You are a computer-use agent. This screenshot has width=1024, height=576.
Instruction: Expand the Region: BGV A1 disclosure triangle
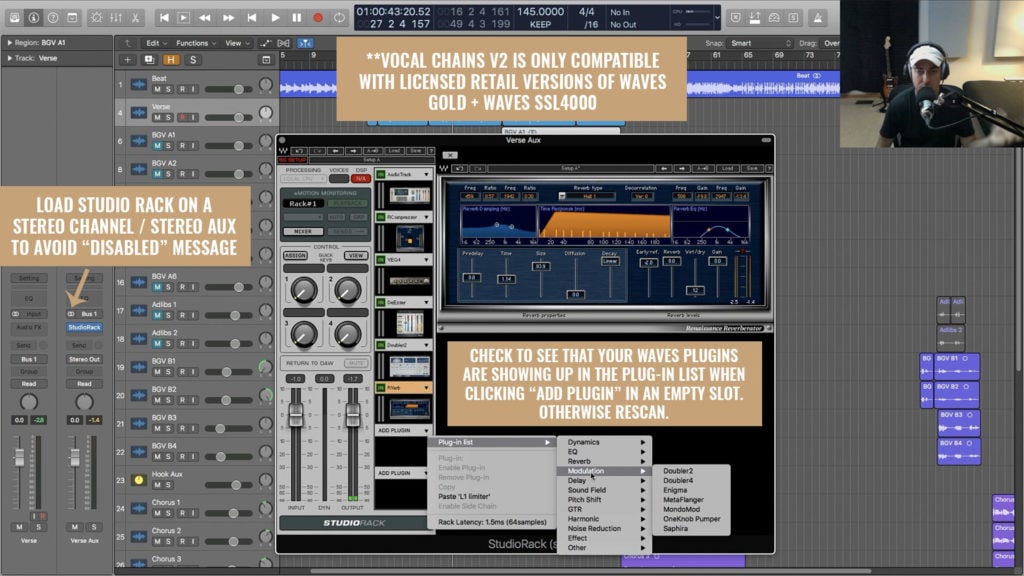10,42
